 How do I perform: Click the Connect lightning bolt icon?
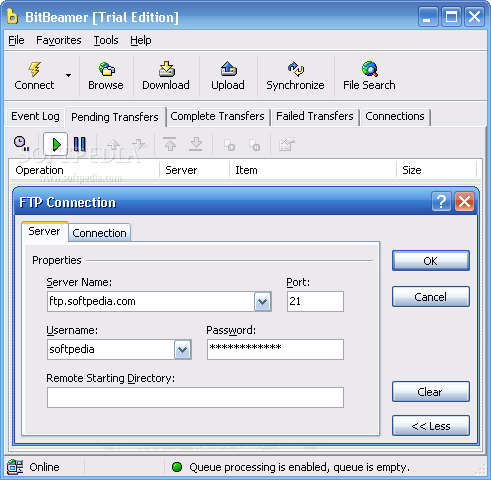point(34,69)
